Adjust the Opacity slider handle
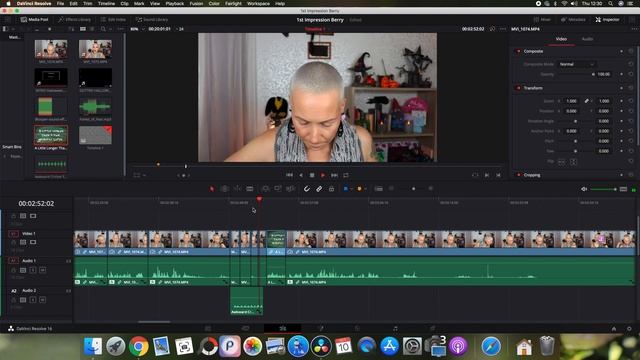 [593, 74]
